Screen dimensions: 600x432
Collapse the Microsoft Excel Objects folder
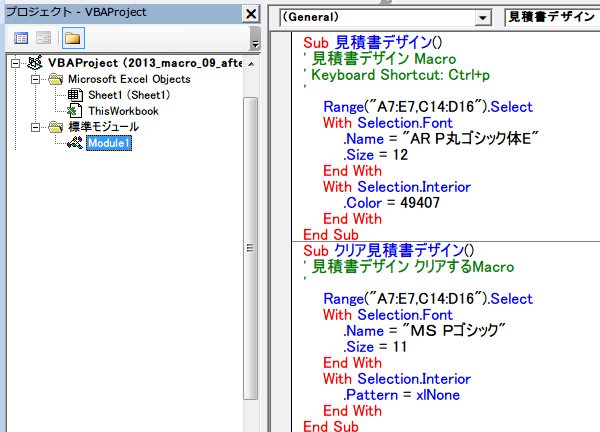[x=36, y=79]
